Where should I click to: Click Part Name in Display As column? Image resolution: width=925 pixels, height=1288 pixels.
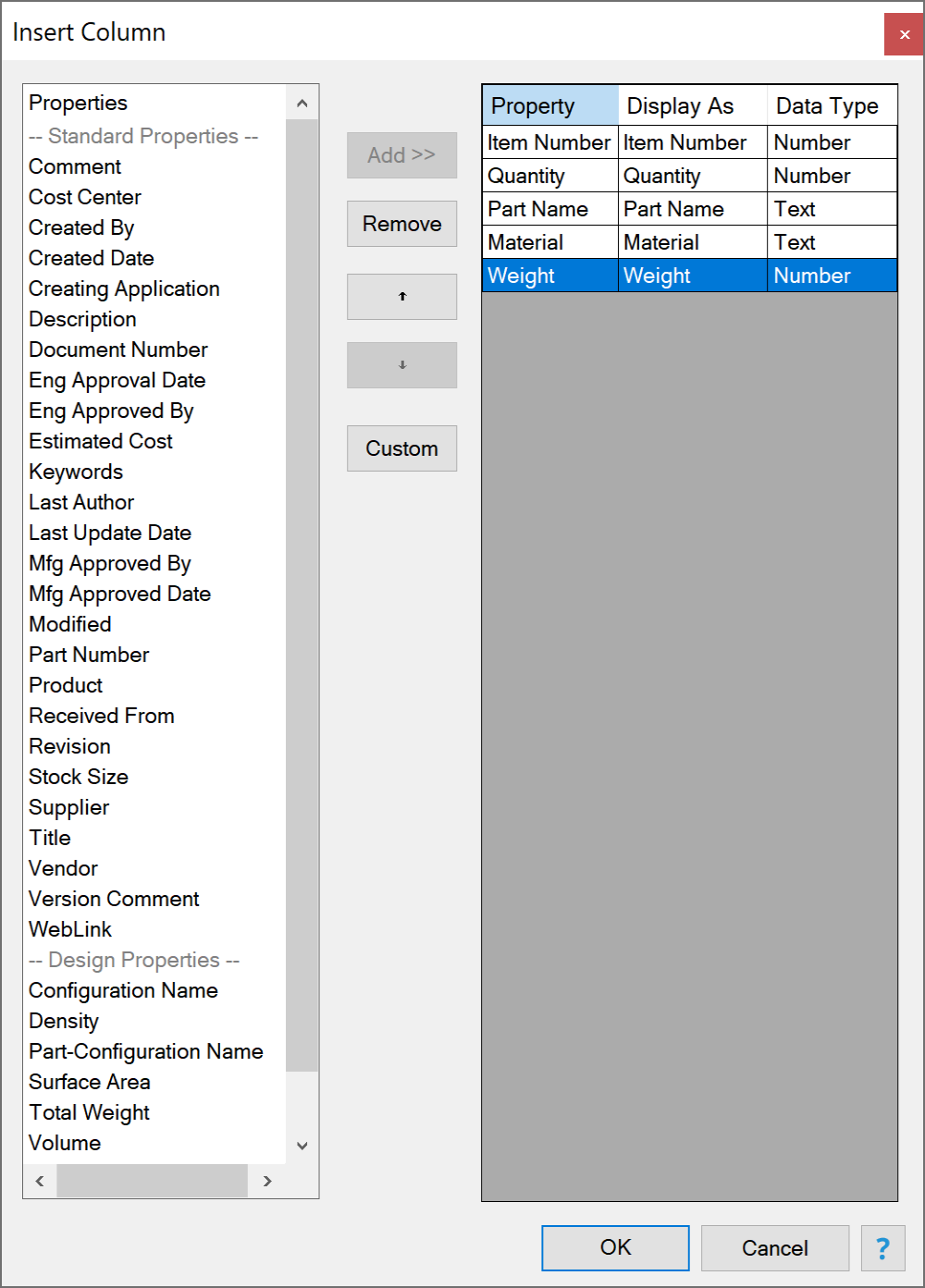coord(693,209)
